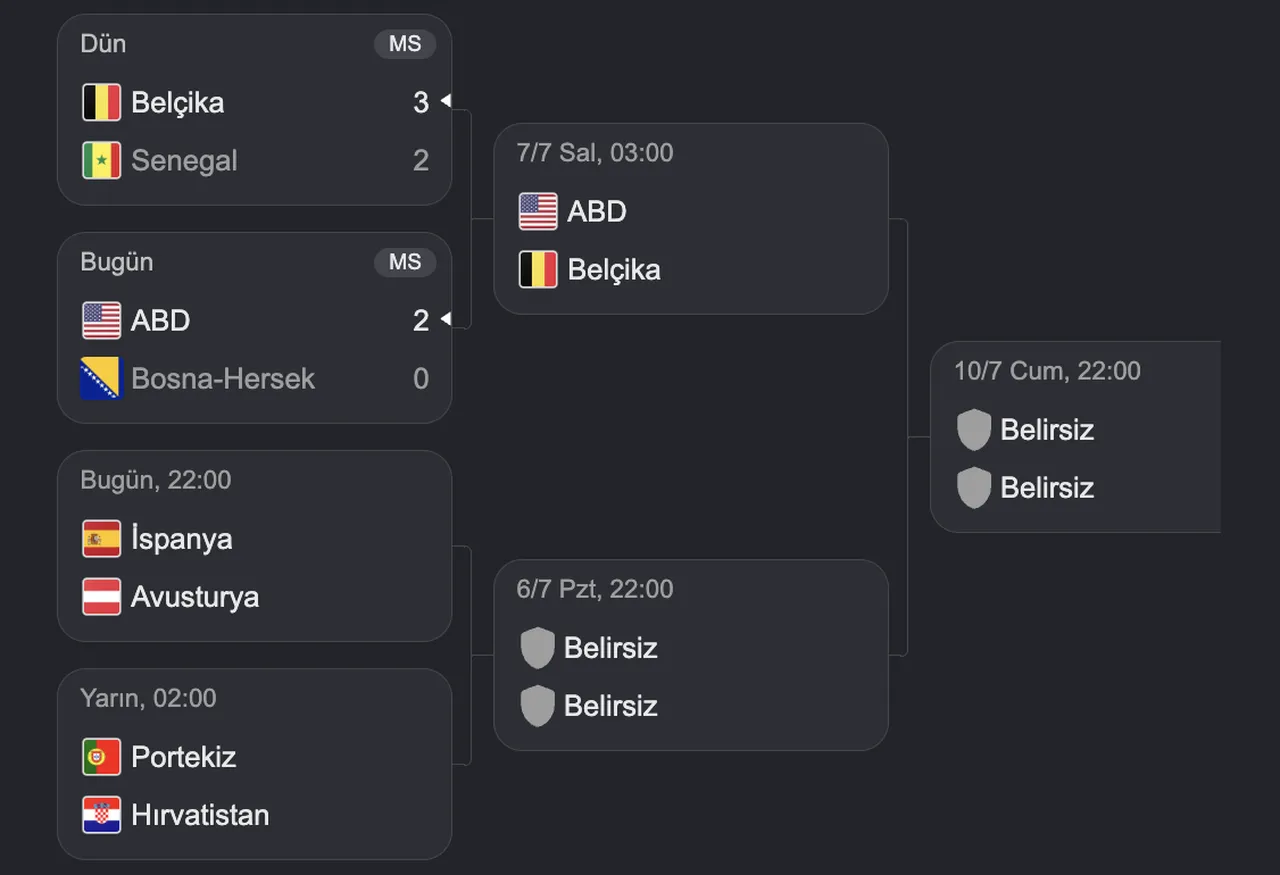
Task: Click the Hırvatistan team name
Action: click(x=200, y=814)
